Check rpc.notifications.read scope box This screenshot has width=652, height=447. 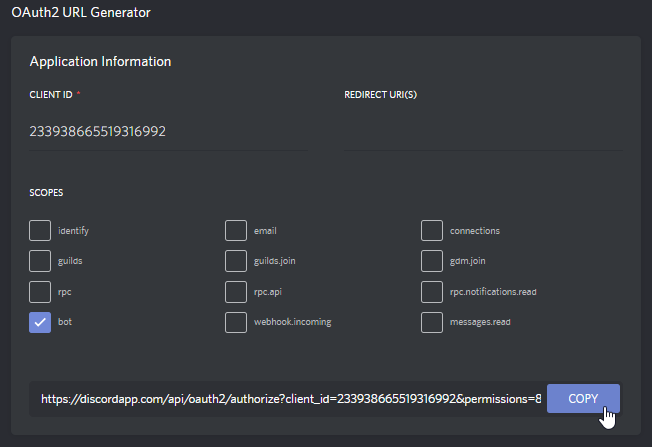pos(432,292)
